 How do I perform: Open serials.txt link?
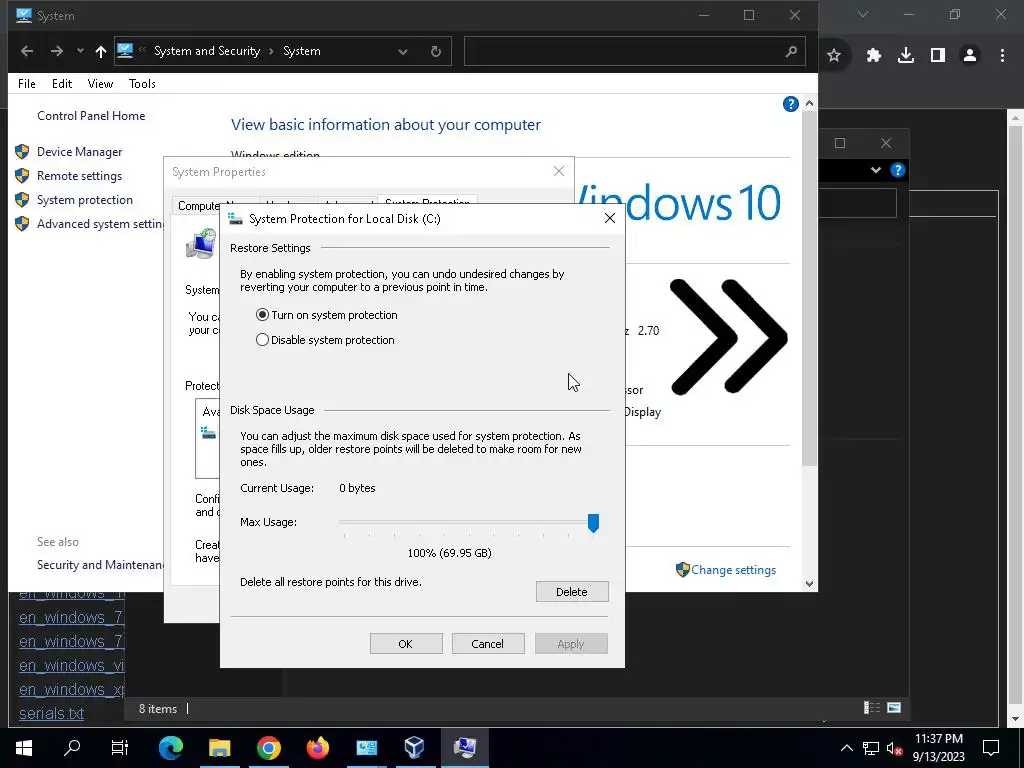pos(52,713)
